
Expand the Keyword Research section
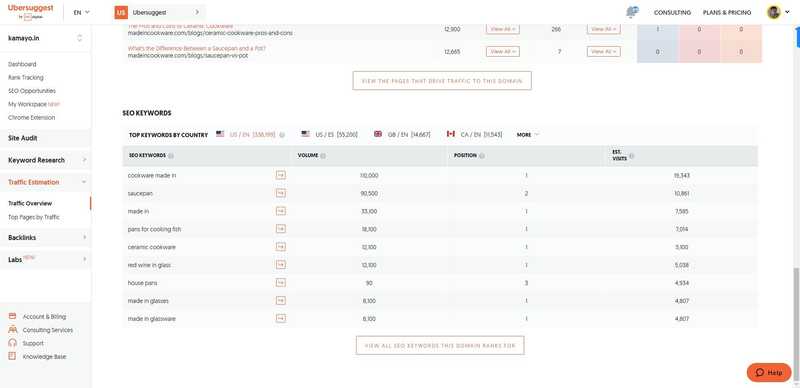coord(46,160)
